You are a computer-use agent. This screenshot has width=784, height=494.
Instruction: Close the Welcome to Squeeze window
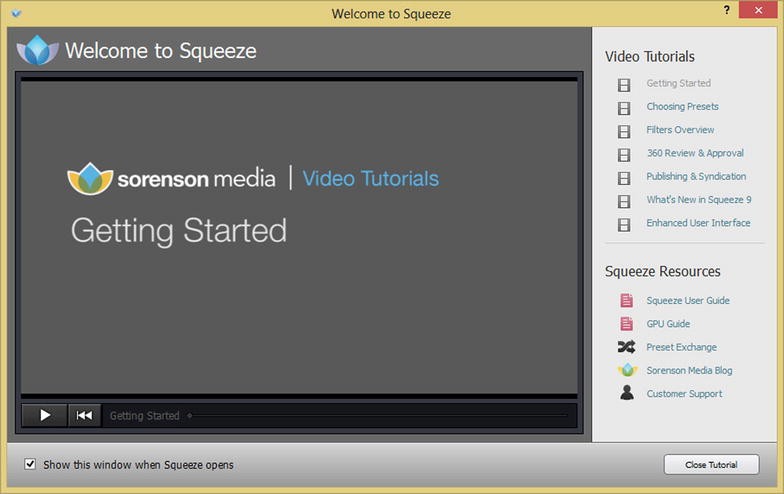758,10
